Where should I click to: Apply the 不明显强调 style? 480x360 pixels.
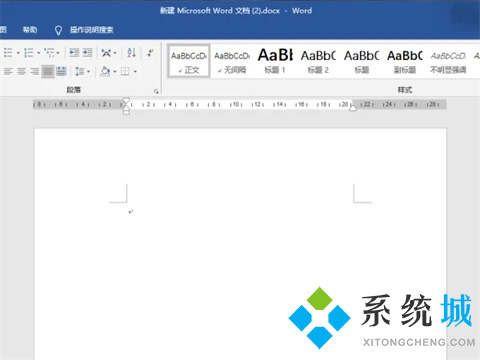coord(448,61)
